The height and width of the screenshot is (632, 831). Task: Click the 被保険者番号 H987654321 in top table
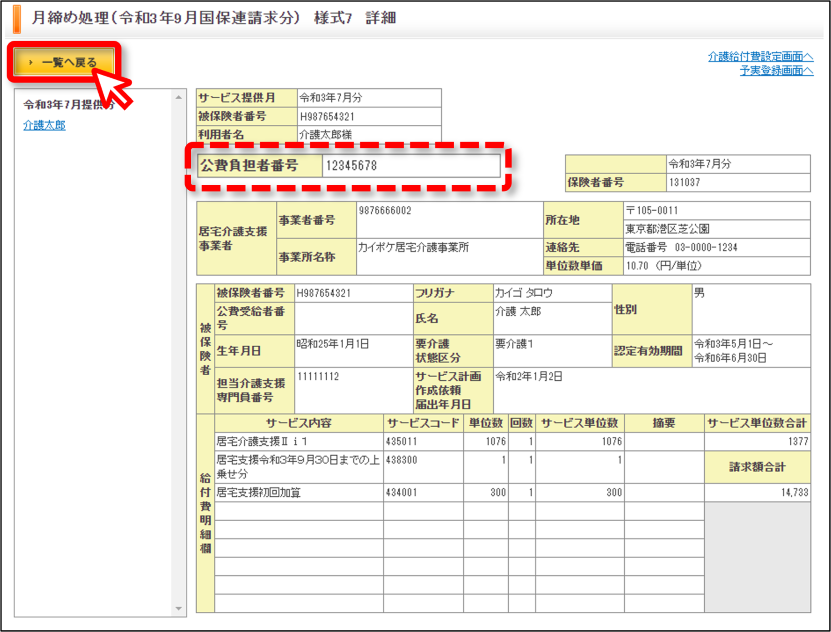[x=369, y=117]
